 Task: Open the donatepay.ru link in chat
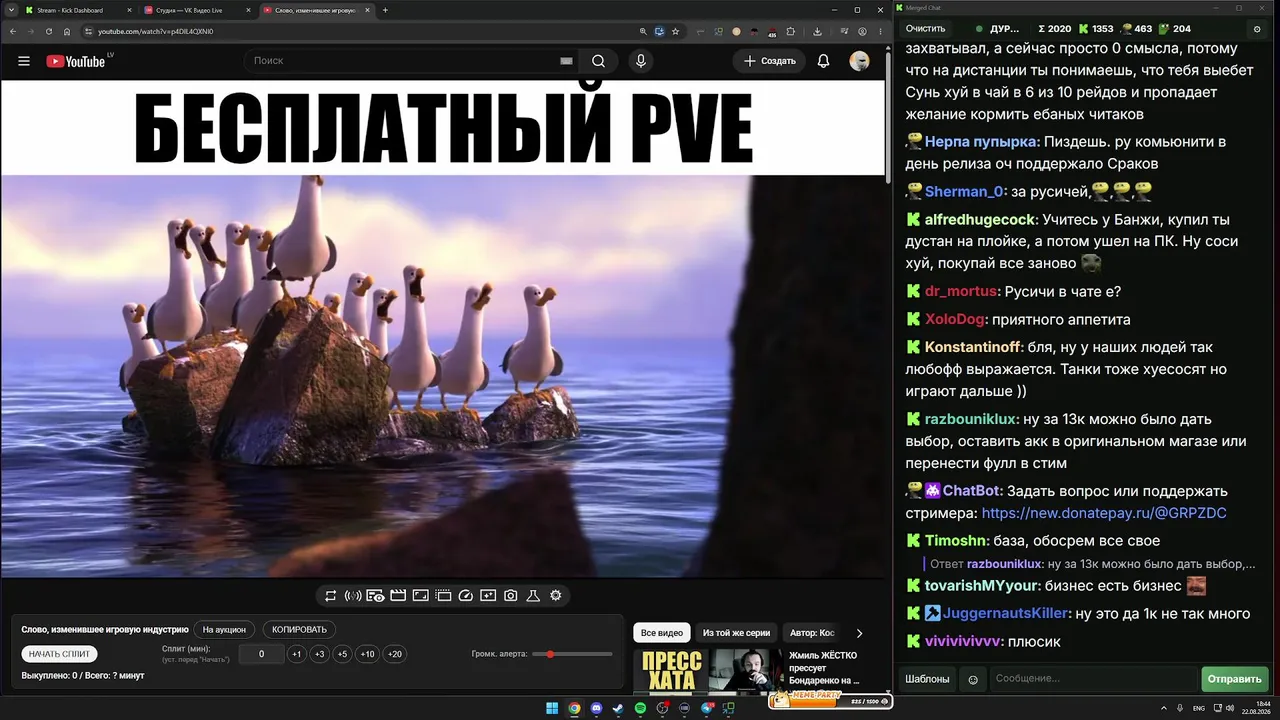pos(1104,514)
